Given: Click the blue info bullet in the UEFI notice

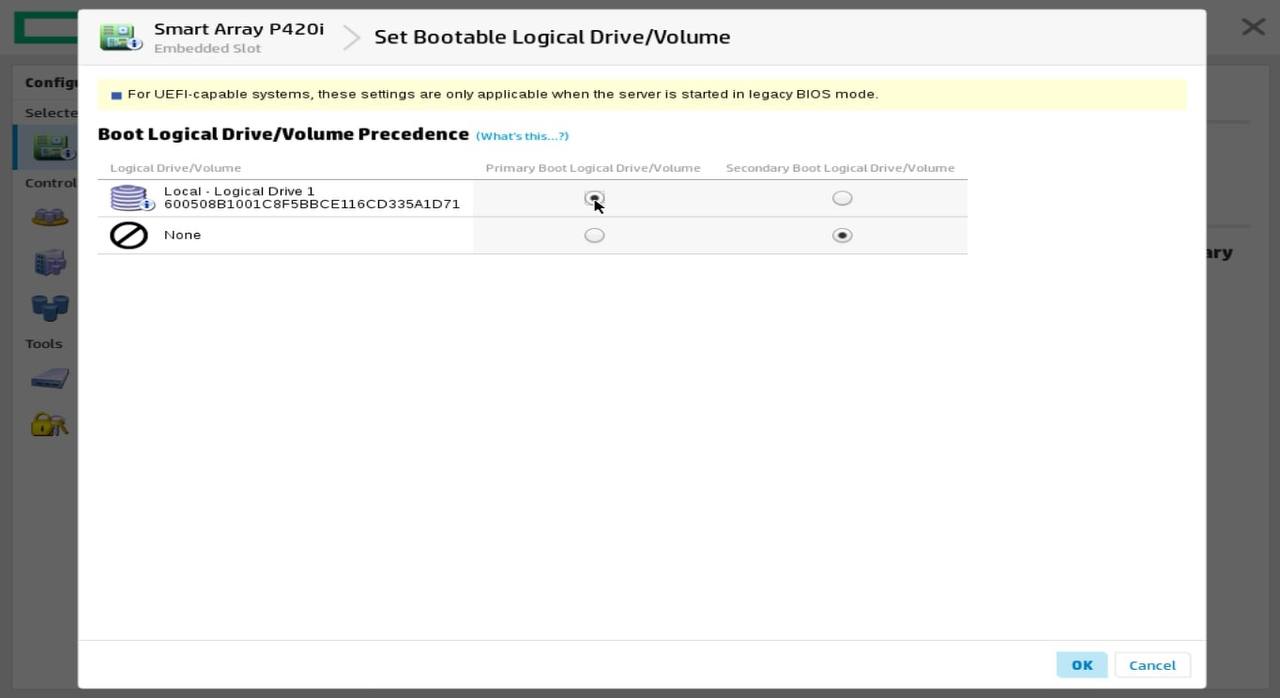Looking at the screenshot, I should tap(116, 95).
